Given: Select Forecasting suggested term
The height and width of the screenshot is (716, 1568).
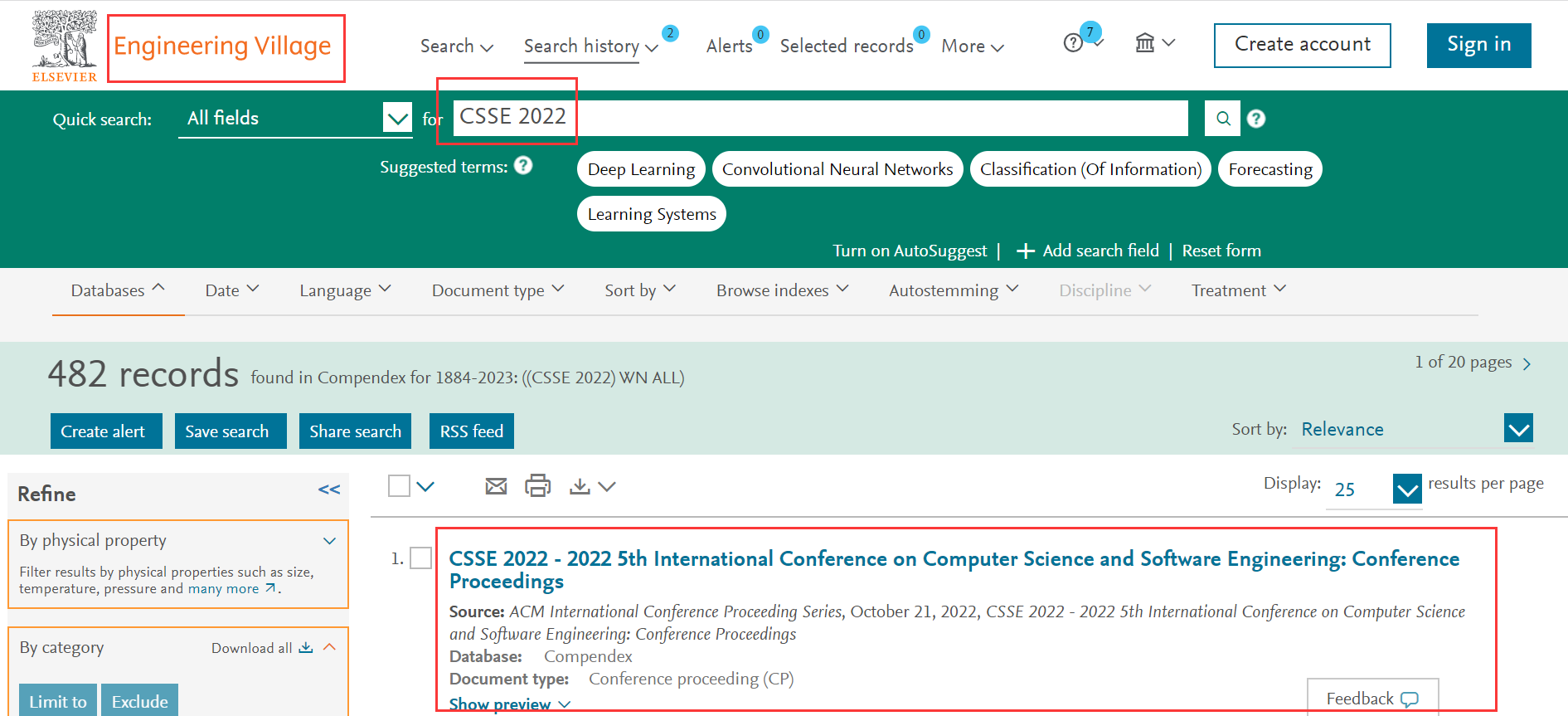Looking at the screenshot, I should click(x=1270, y=169).
